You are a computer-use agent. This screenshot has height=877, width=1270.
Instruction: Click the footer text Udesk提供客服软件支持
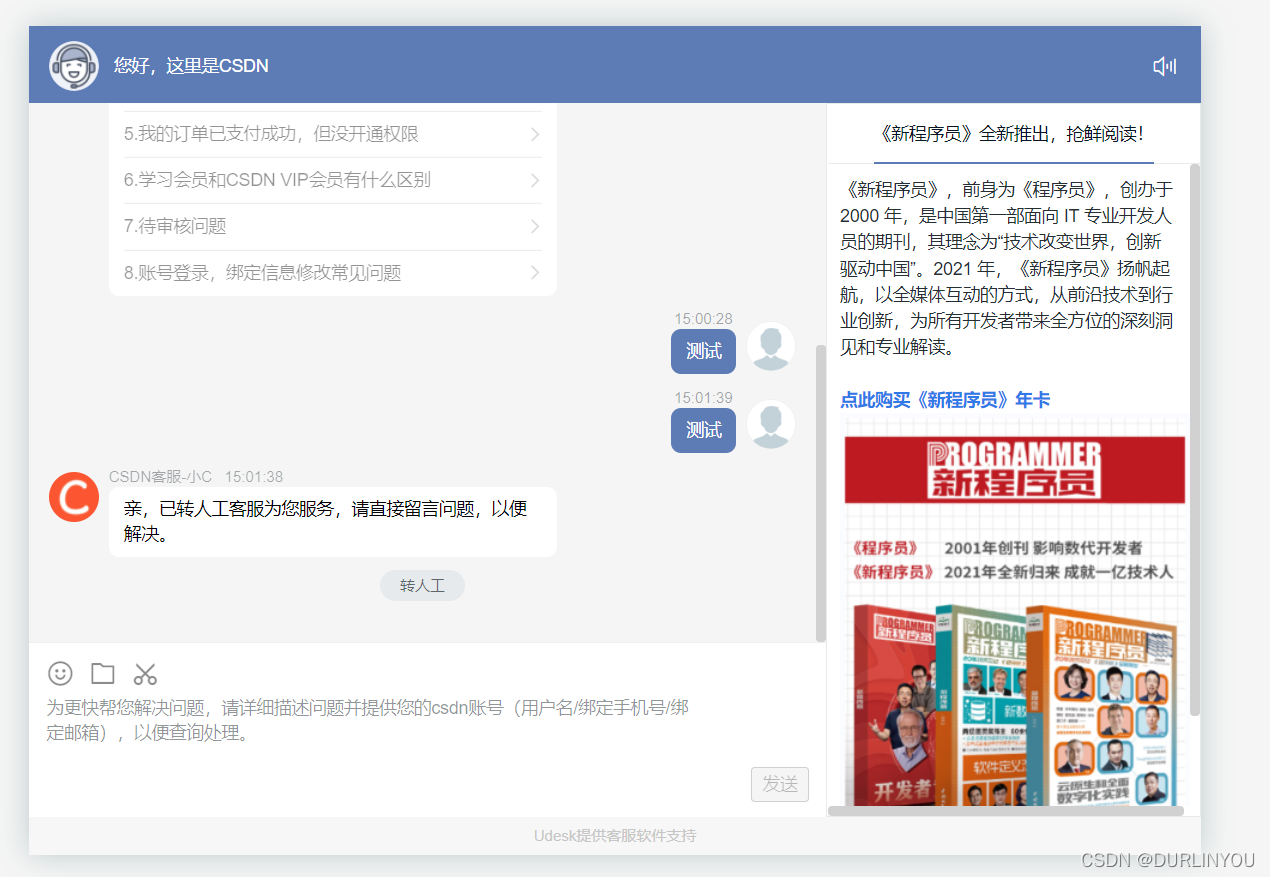pyautogui.click(x=615, y=835)
